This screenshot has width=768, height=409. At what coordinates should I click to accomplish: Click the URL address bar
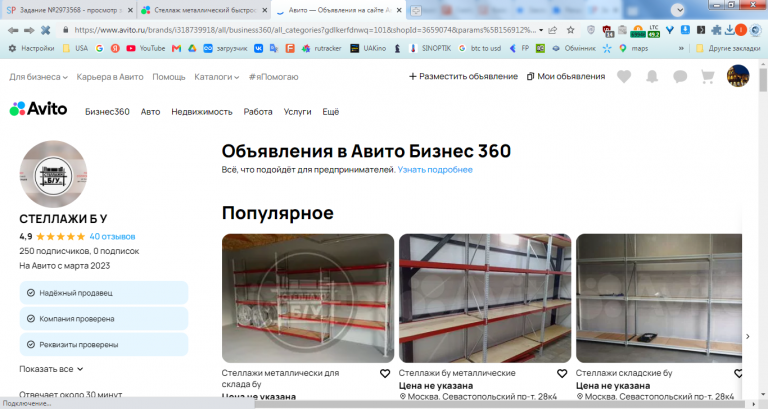tap(304, 30)
